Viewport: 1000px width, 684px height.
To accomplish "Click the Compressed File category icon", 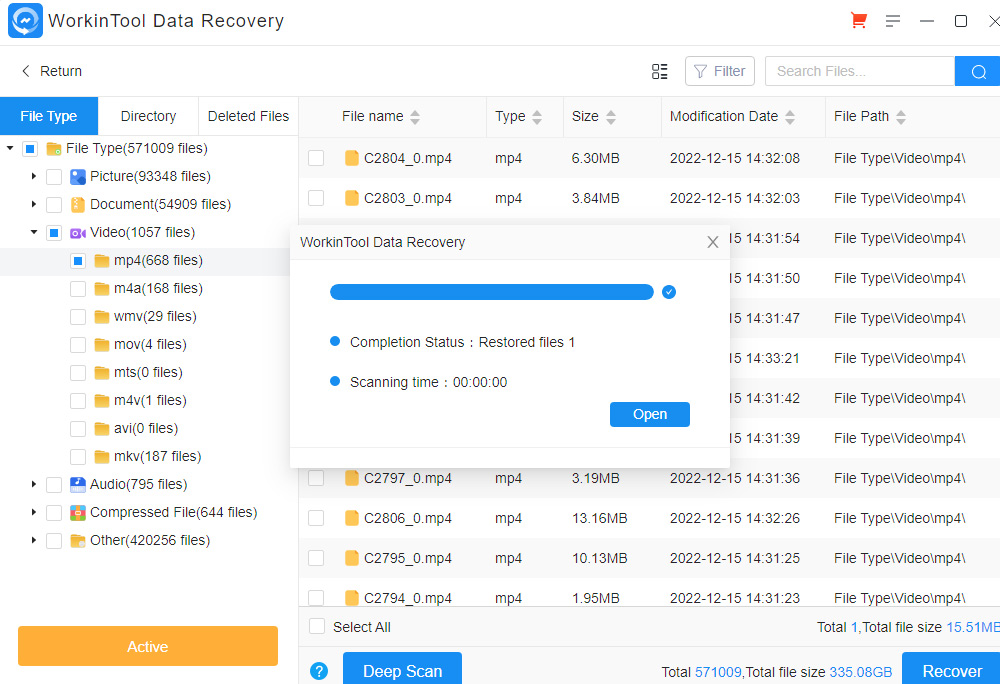I will (x=78, y=513).
